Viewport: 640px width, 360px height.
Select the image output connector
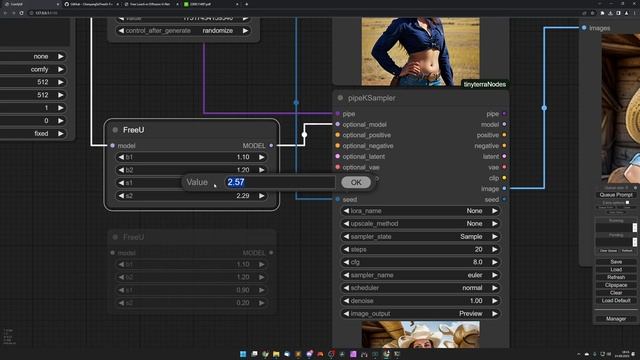point(504,189)
